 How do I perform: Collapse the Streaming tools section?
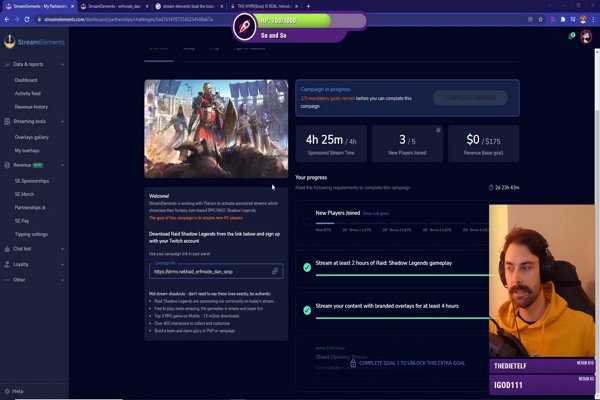[62, 121]
